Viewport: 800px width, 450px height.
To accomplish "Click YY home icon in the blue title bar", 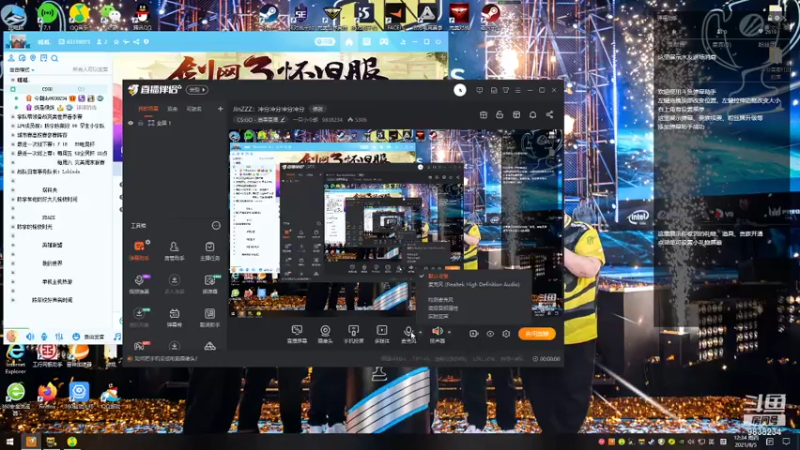I will pos(349,42).
